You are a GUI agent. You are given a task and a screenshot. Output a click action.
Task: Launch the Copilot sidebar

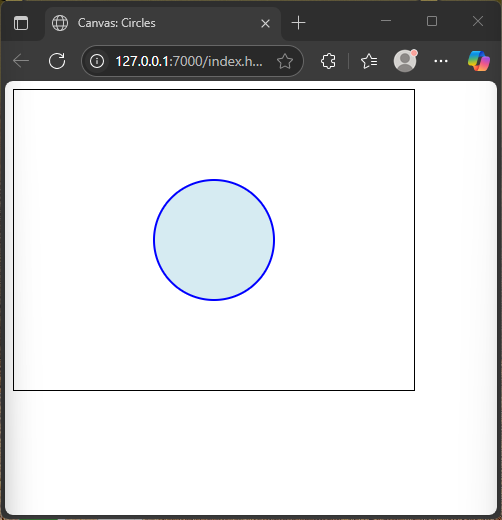coord(479,61)
